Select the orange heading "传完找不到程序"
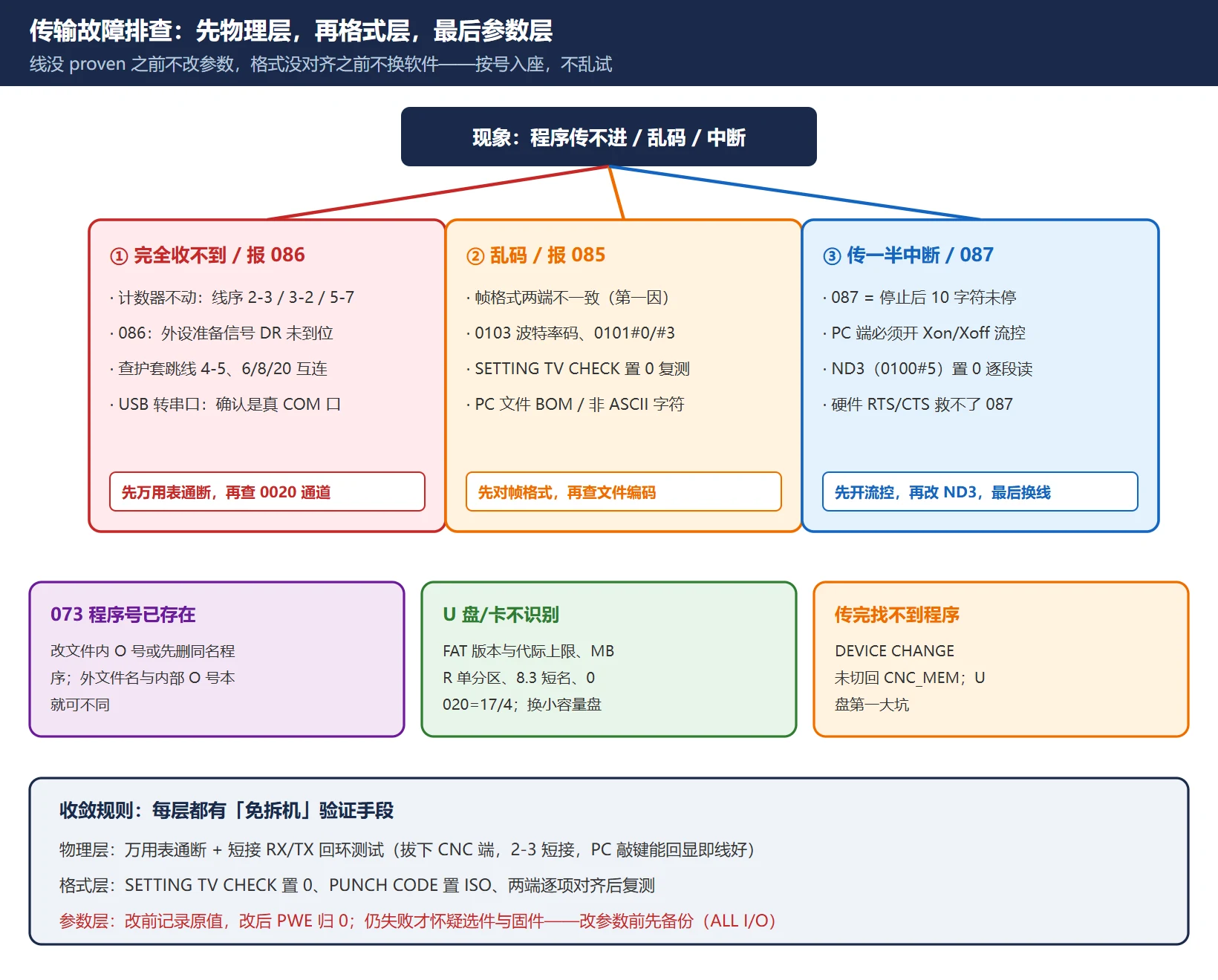The width and height of the screenshot is (1218, 980). pyautogui.click(x=897, y=615)
